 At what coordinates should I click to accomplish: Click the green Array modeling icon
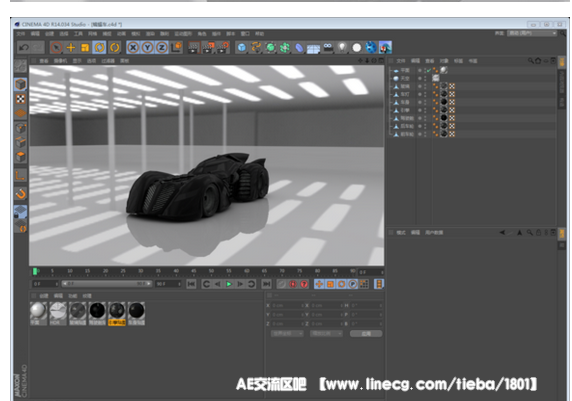point(285,48)
